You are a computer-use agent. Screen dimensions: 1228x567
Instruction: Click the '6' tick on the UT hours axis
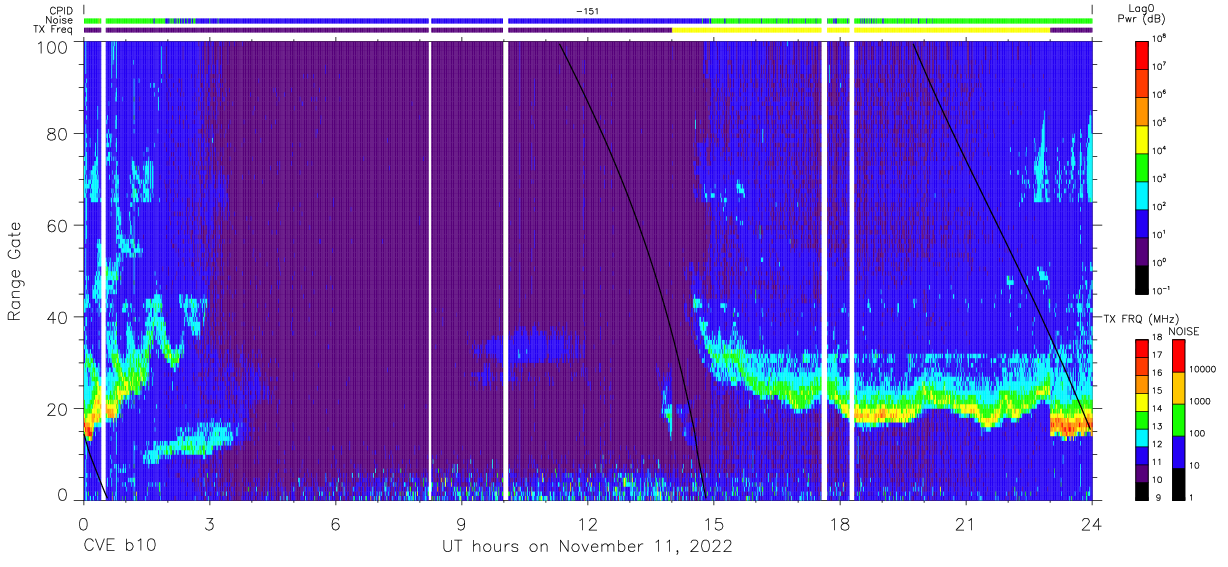point(335,523)
